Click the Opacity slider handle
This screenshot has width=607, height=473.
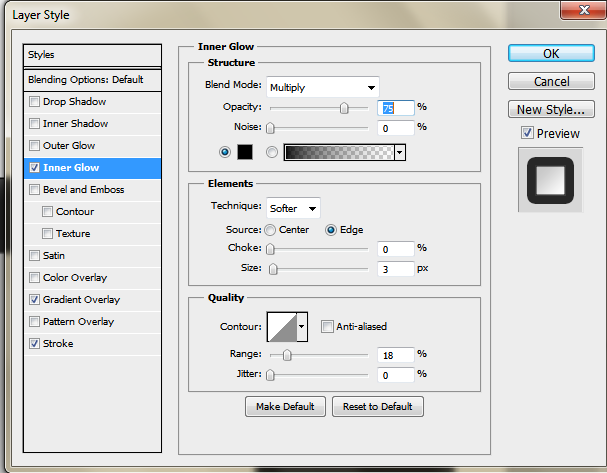point(344,108)
